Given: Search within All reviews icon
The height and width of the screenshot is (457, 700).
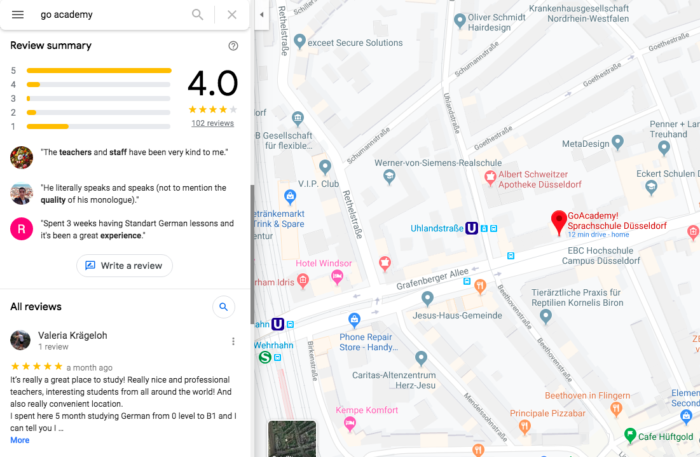Looking at the screenshot, I should (224, 307).
